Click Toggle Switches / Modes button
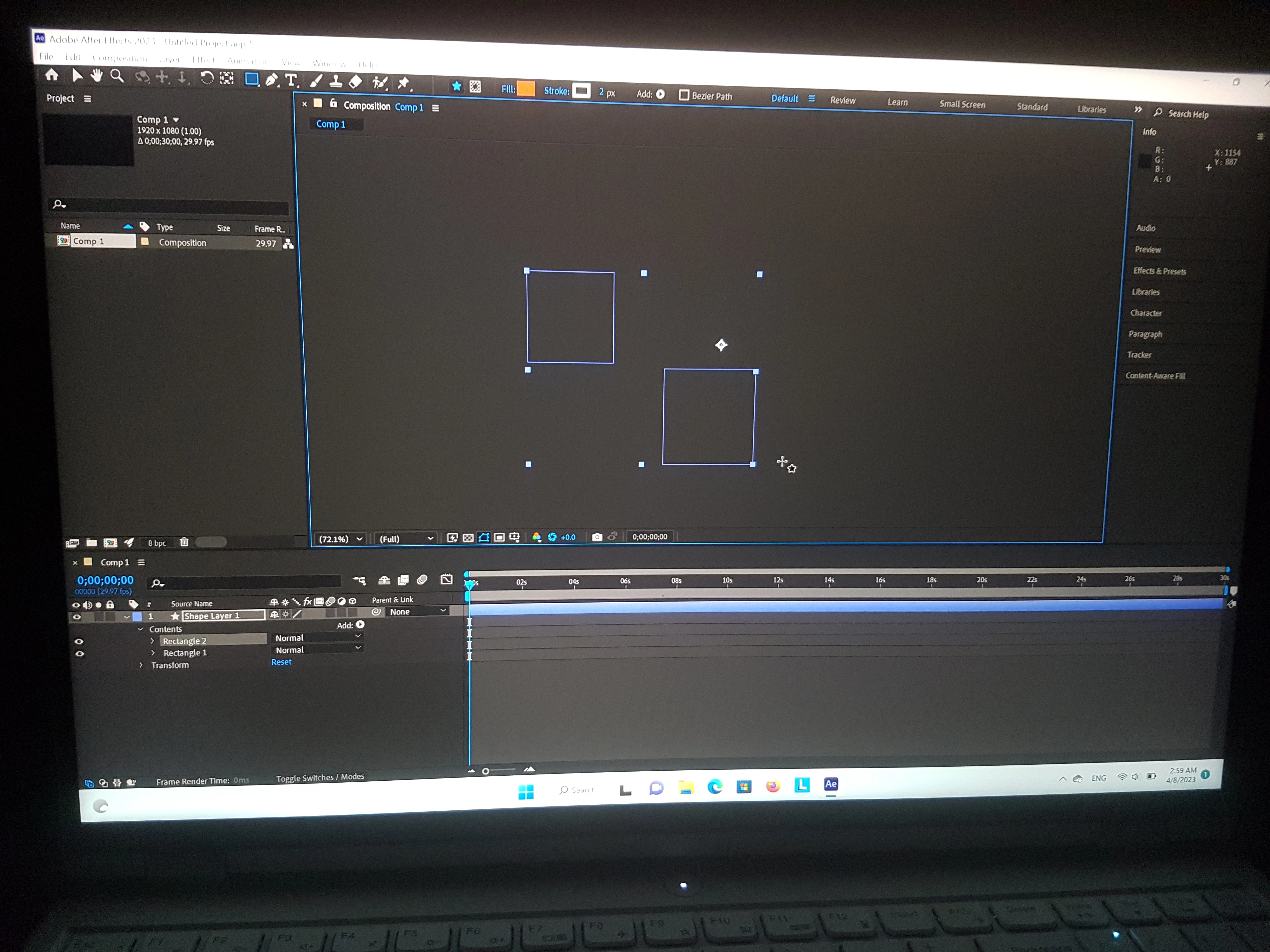 coord(320,778)
